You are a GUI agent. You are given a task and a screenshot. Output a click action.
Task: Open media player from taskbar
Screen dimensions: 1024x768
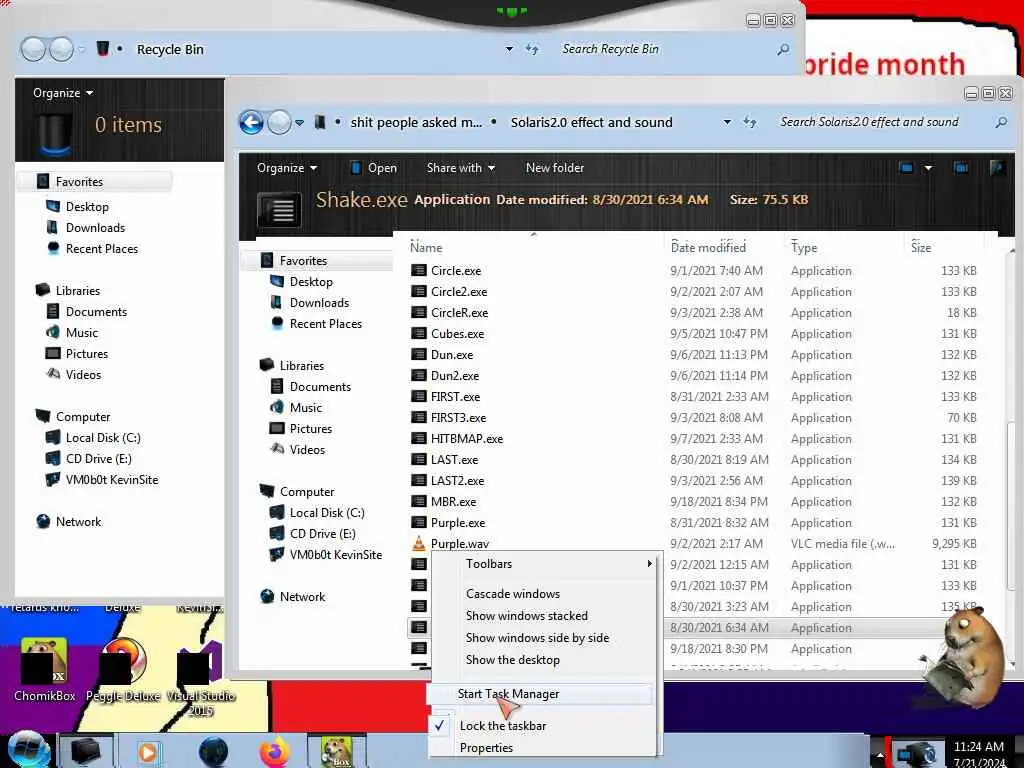[x=148, y=752]
